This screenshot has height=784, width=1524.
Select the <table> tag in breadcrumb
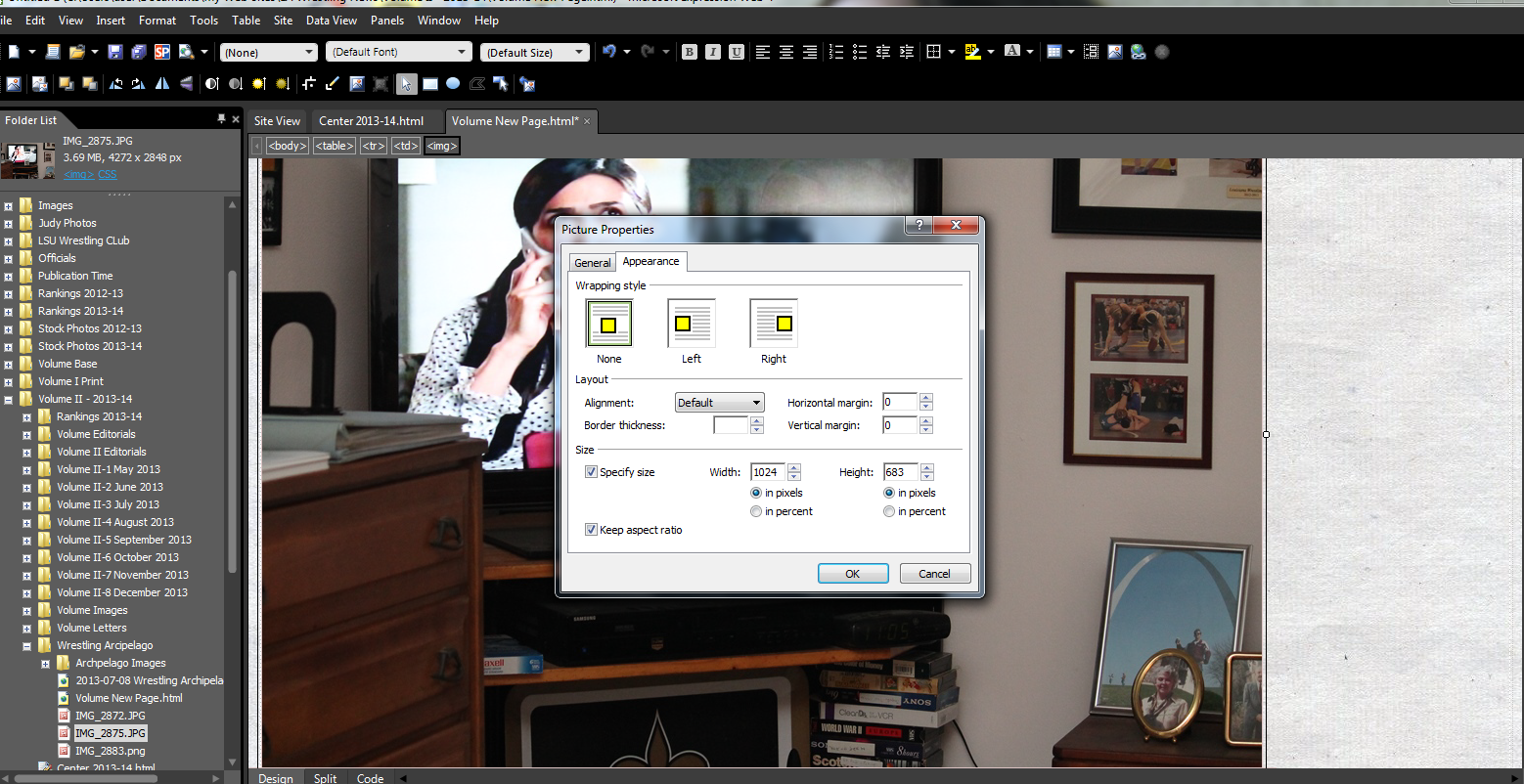(x=335, y=146)
